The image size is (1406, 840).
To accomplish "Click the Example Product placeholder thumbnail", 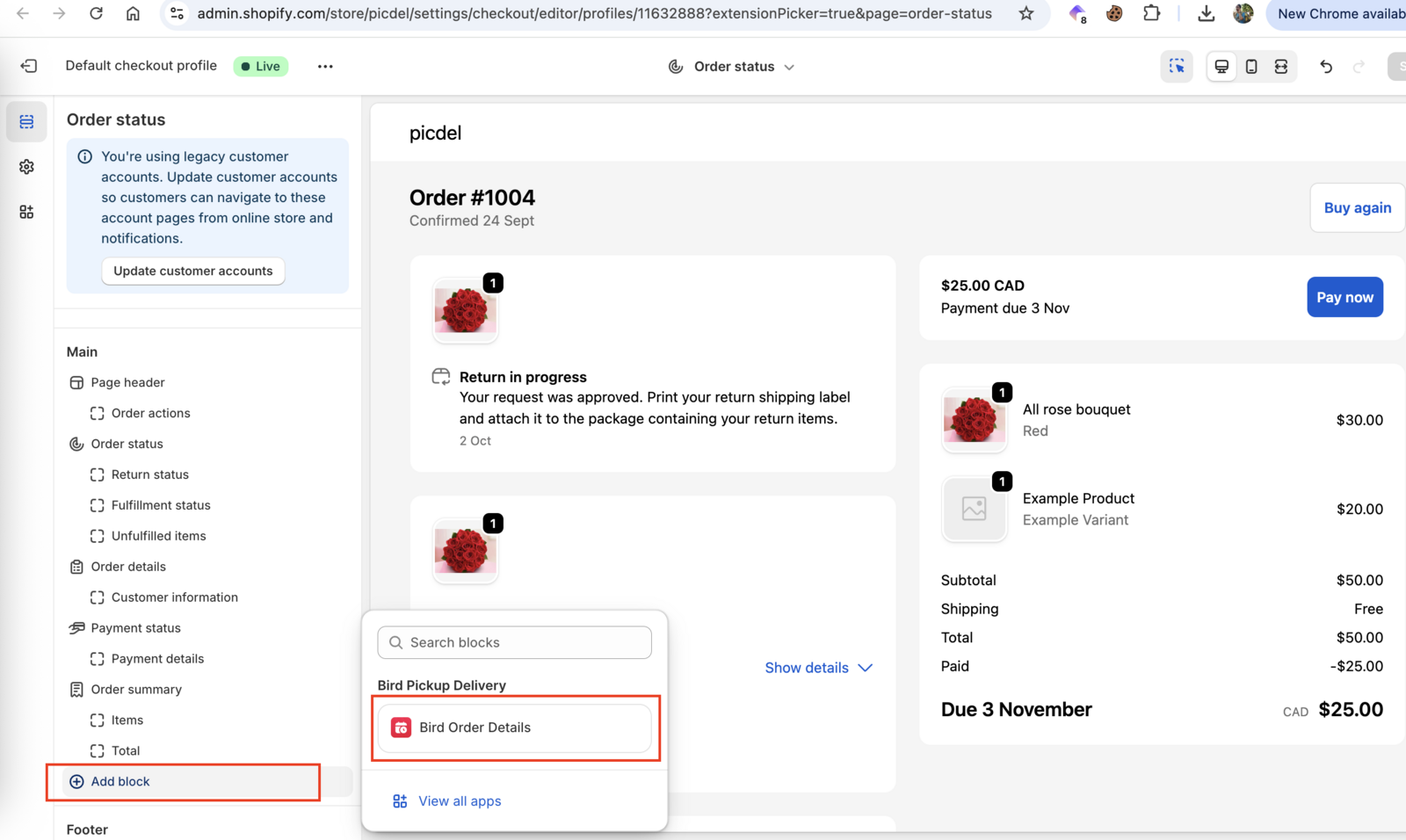I will point(974,509).
